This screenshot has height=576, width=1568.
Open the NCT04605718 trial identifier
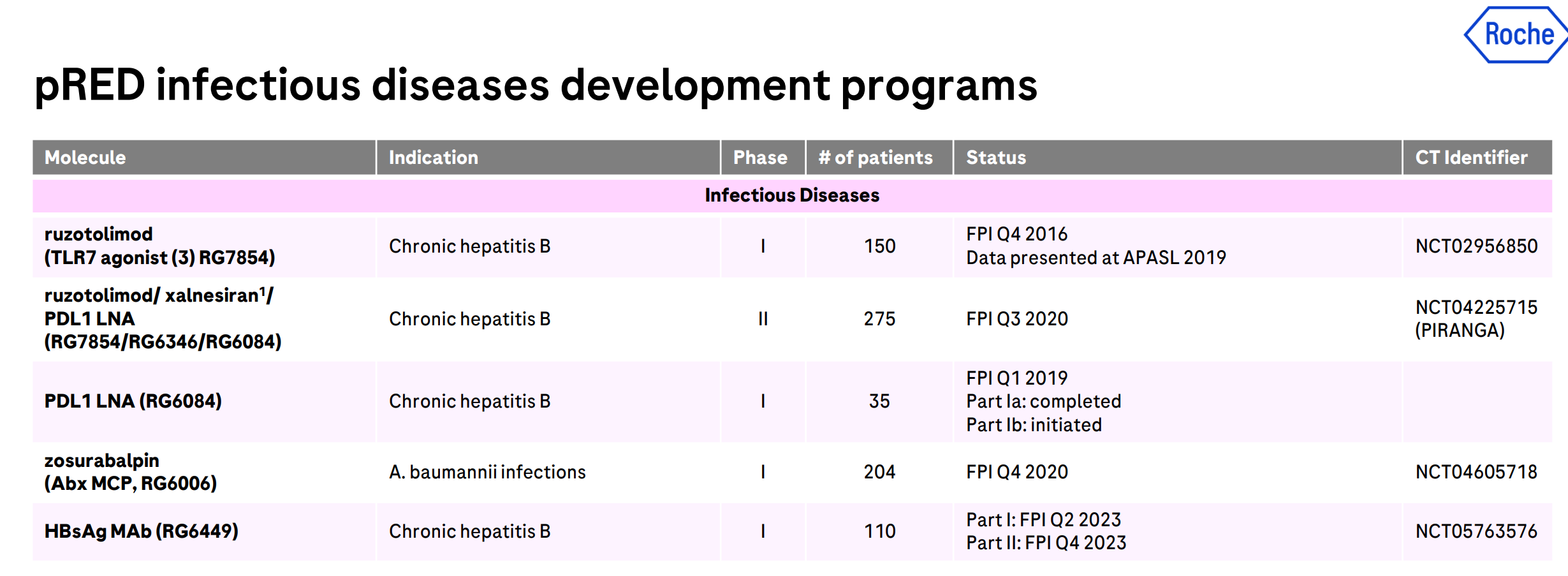[x=1476, y=472]
